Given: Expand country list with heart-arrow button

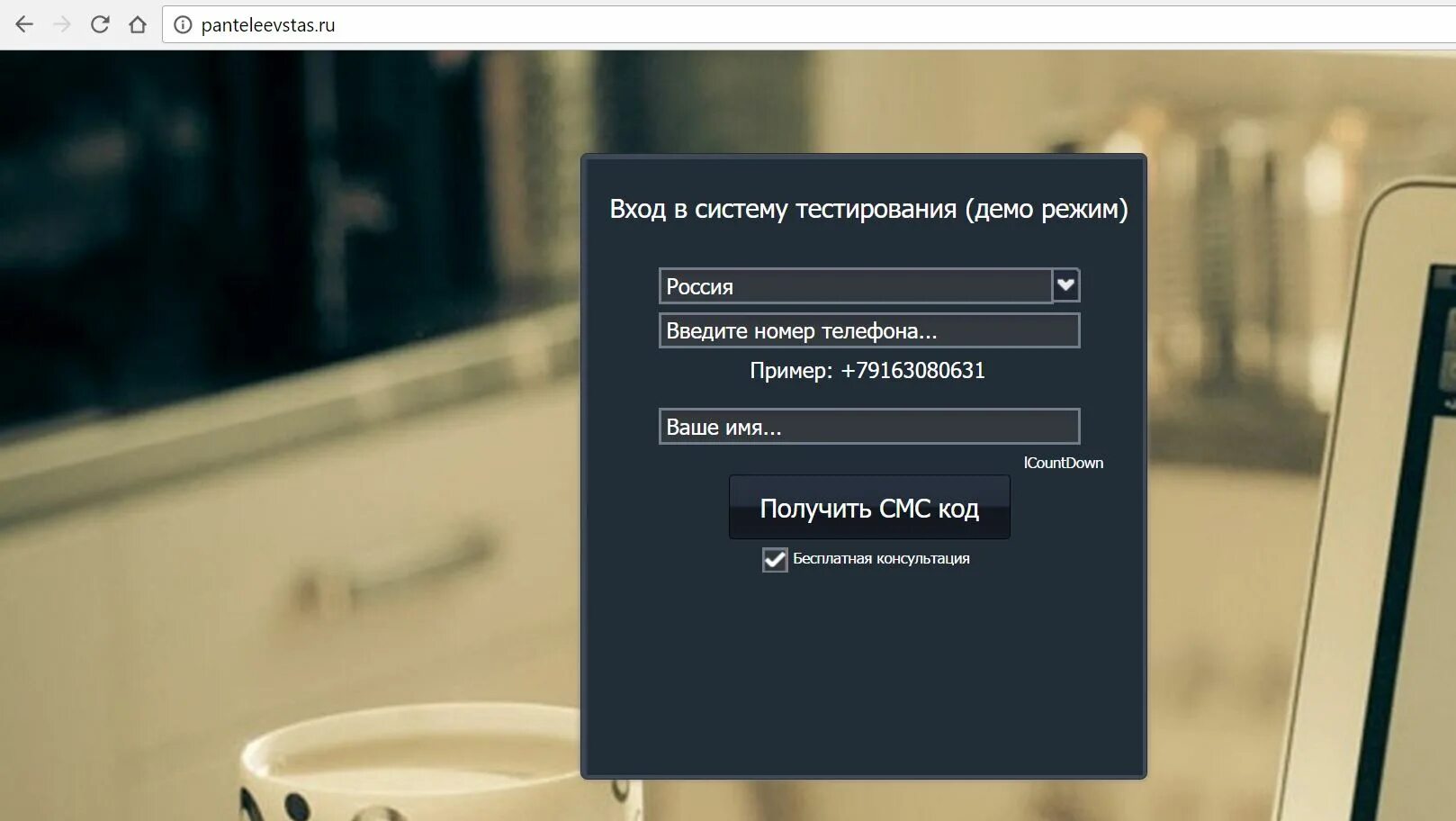Looking at the screenshot, I should [1066, 285].
